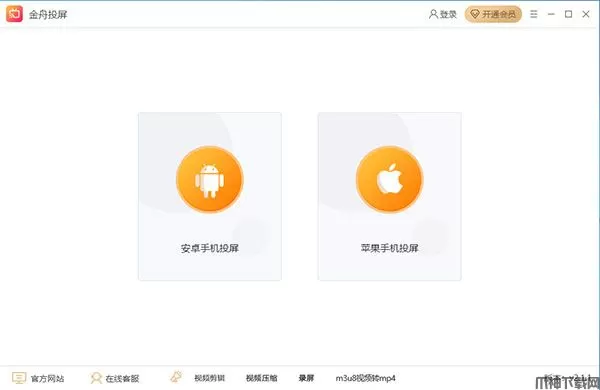
Task: Maximize the 金舟投屏 window
Action: (569, 14)
